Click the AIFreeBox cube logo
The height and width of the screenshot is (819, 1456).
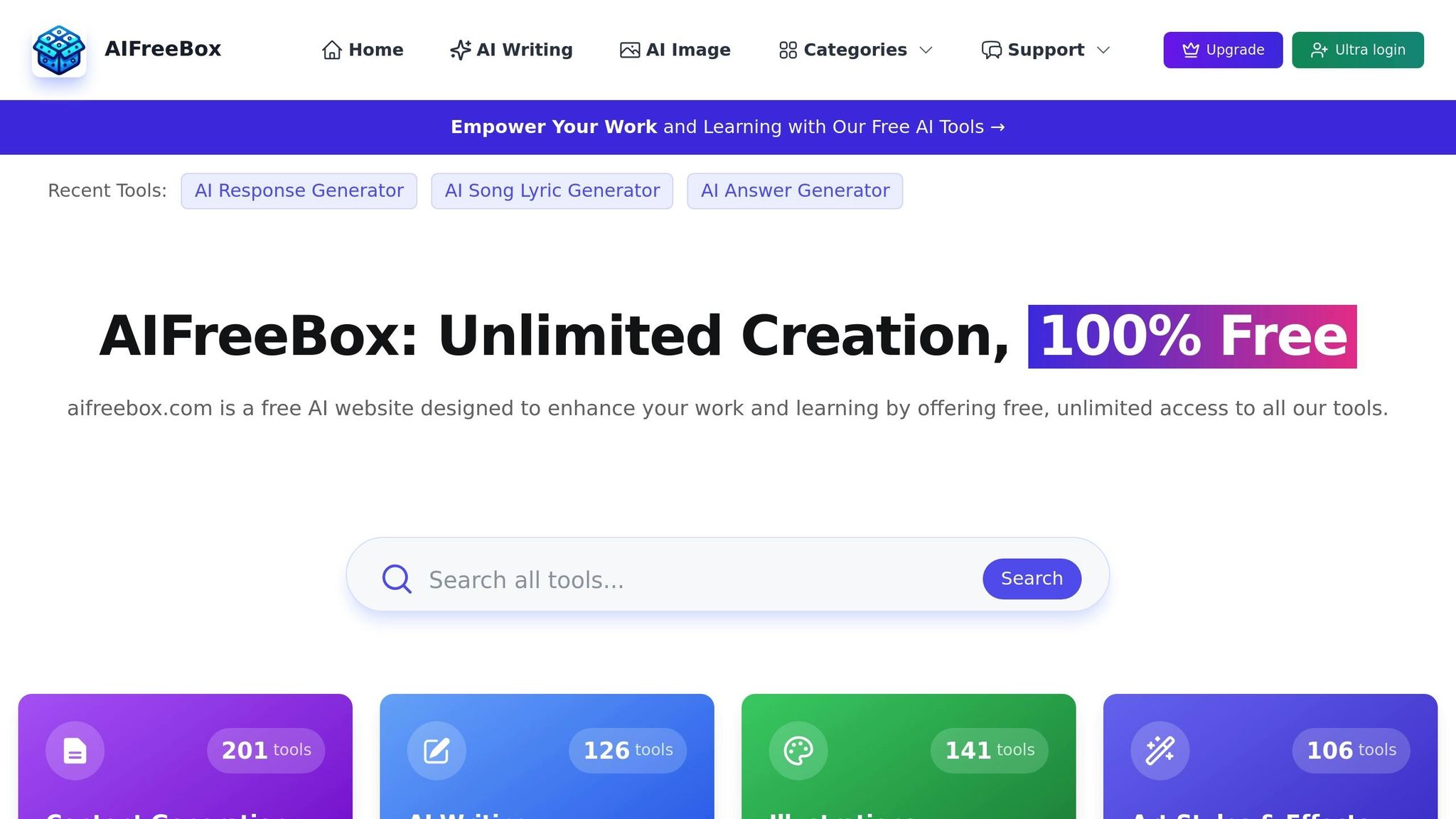(x=59, y=50)
